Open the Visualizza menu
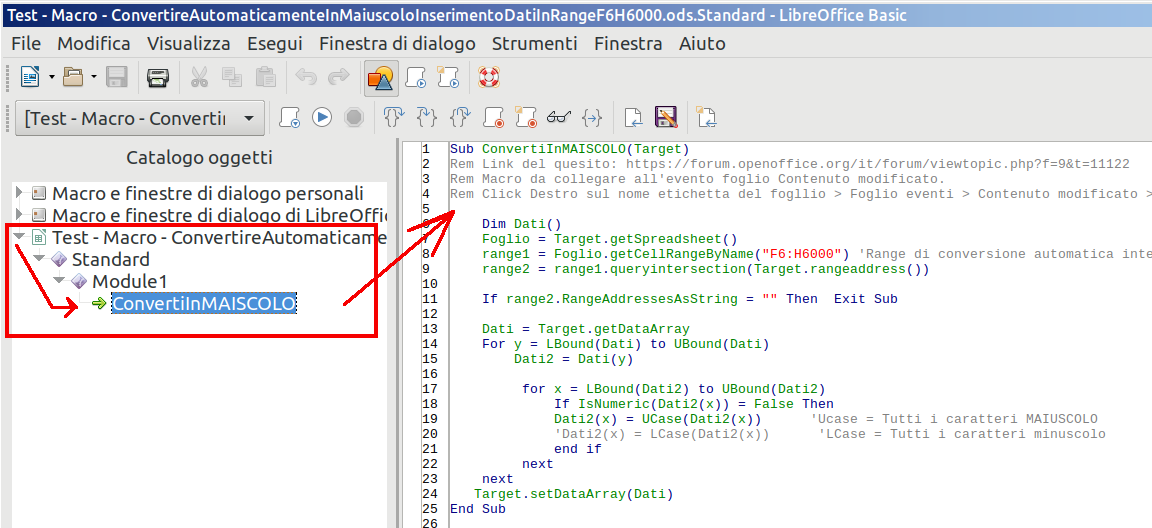1152x528 pixels. point(189,43)
